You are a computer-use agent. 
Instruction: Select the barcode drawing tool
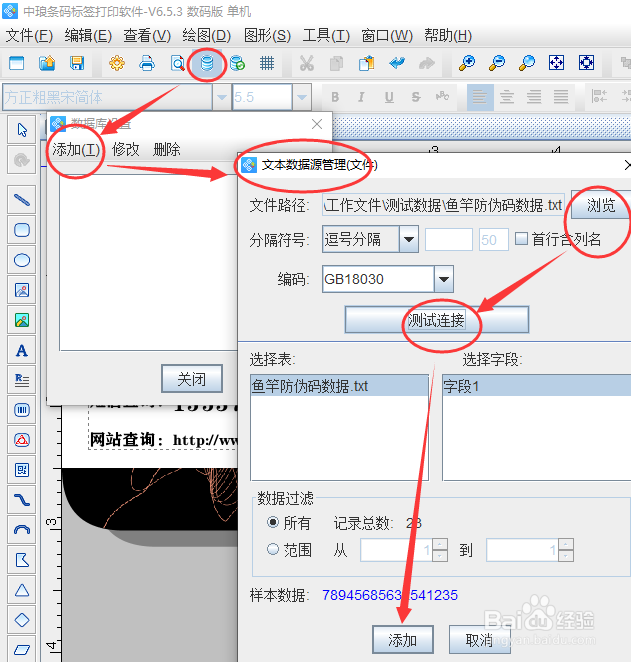coord(22,410)
